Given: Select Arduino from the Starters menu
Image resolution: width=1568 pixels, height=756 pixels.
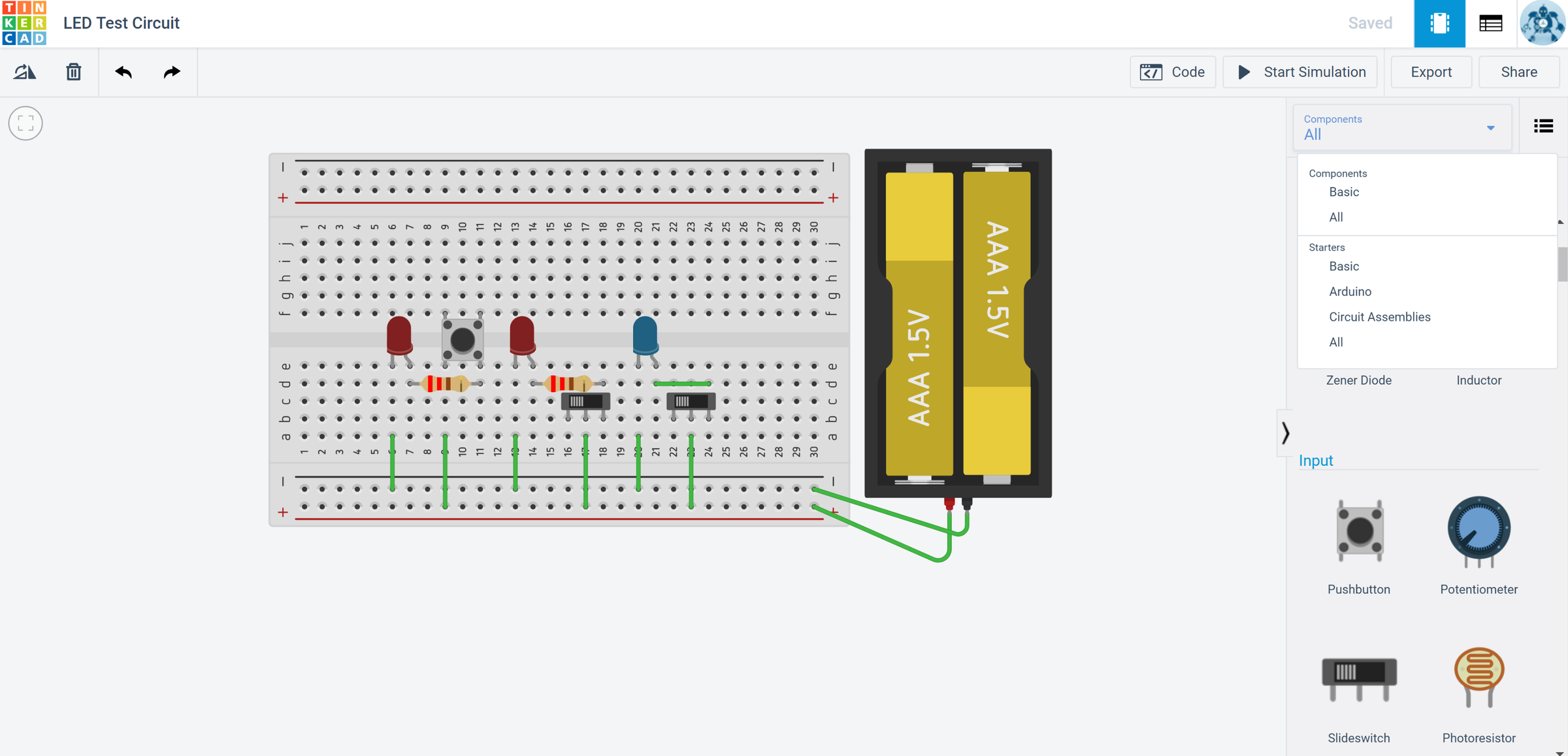Looking at the screenshot, I should click(x=1350, y=291).
